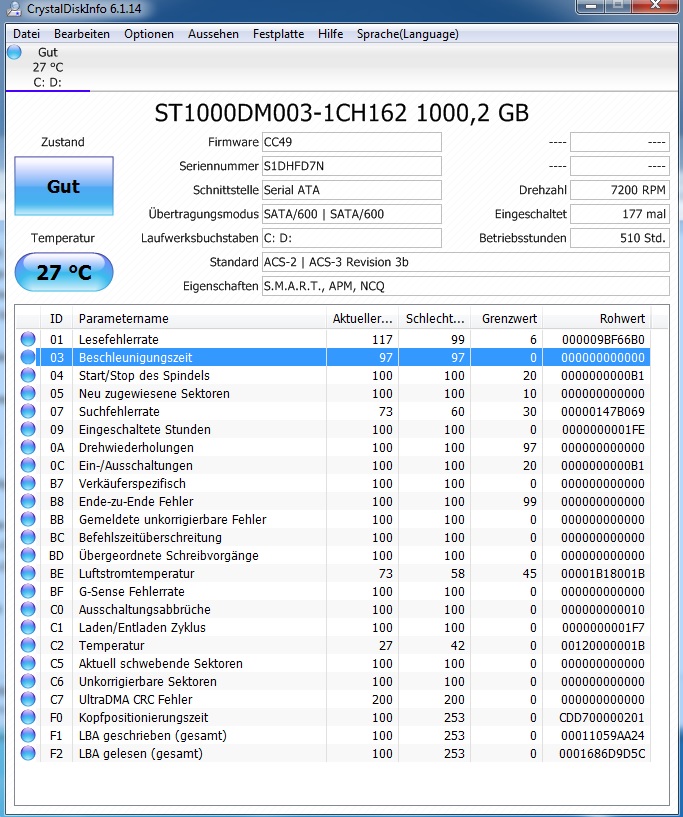The image size is (683, 817).
Task: Click the Laufwerksbuchstaben field C: D:
Action: 352,238
